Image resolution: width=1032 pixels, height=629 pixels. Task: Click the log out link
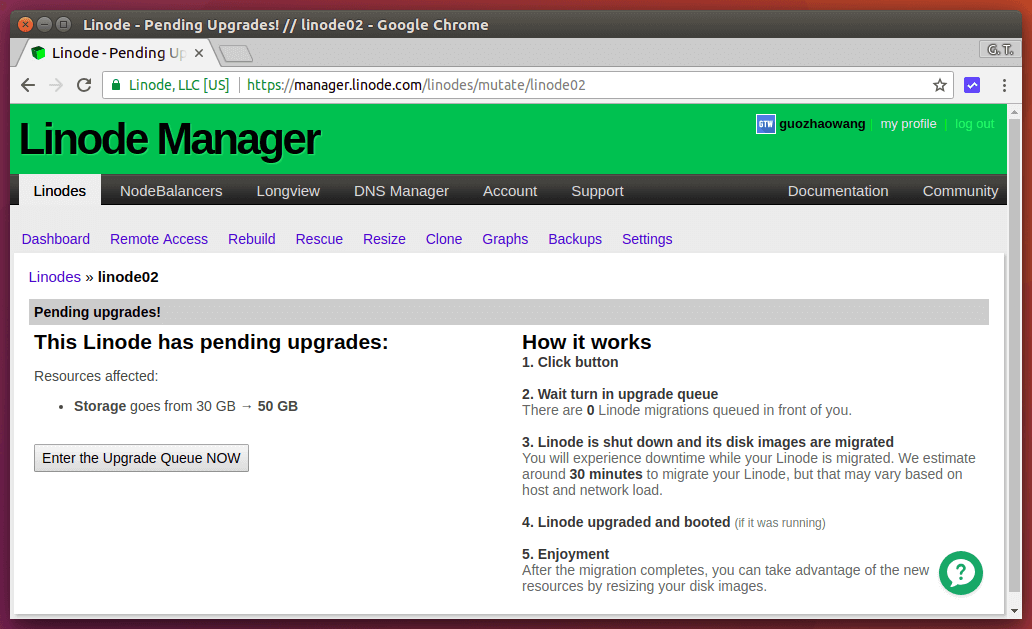point(974,124)
